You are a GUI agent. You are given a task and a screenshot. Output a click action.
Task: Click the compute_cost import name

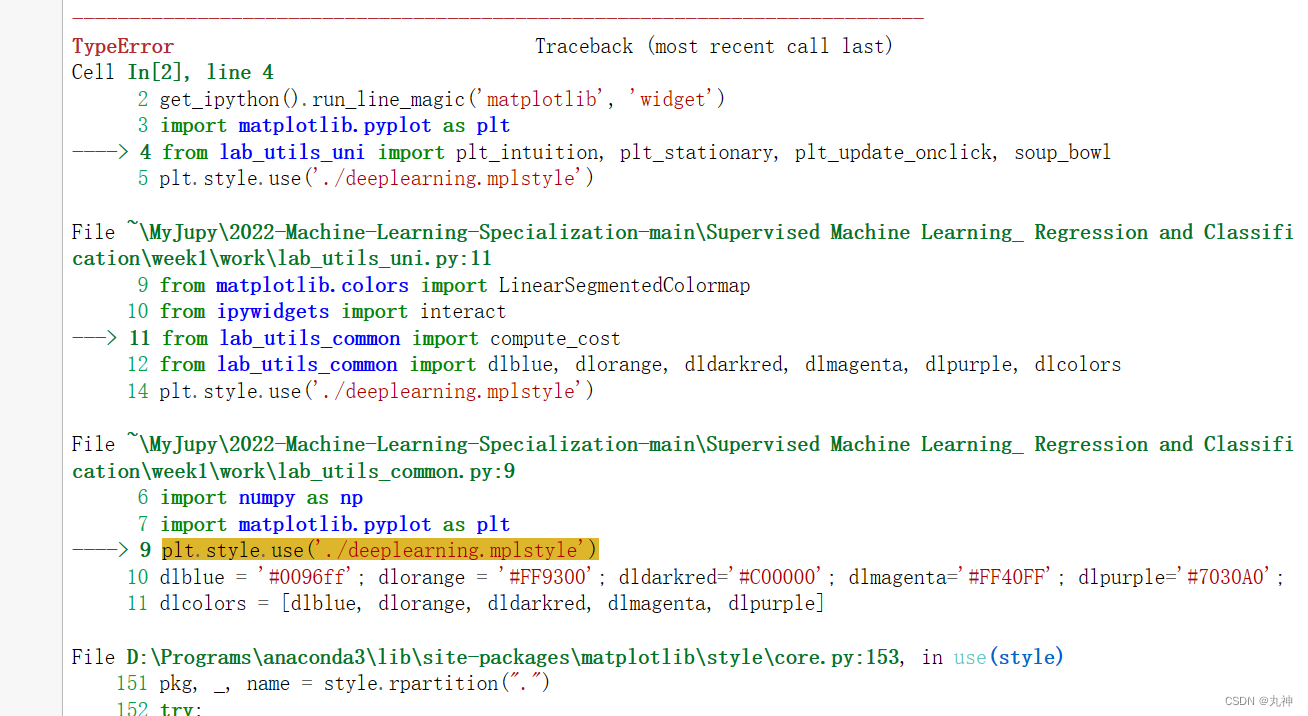[x=554, y=338]
